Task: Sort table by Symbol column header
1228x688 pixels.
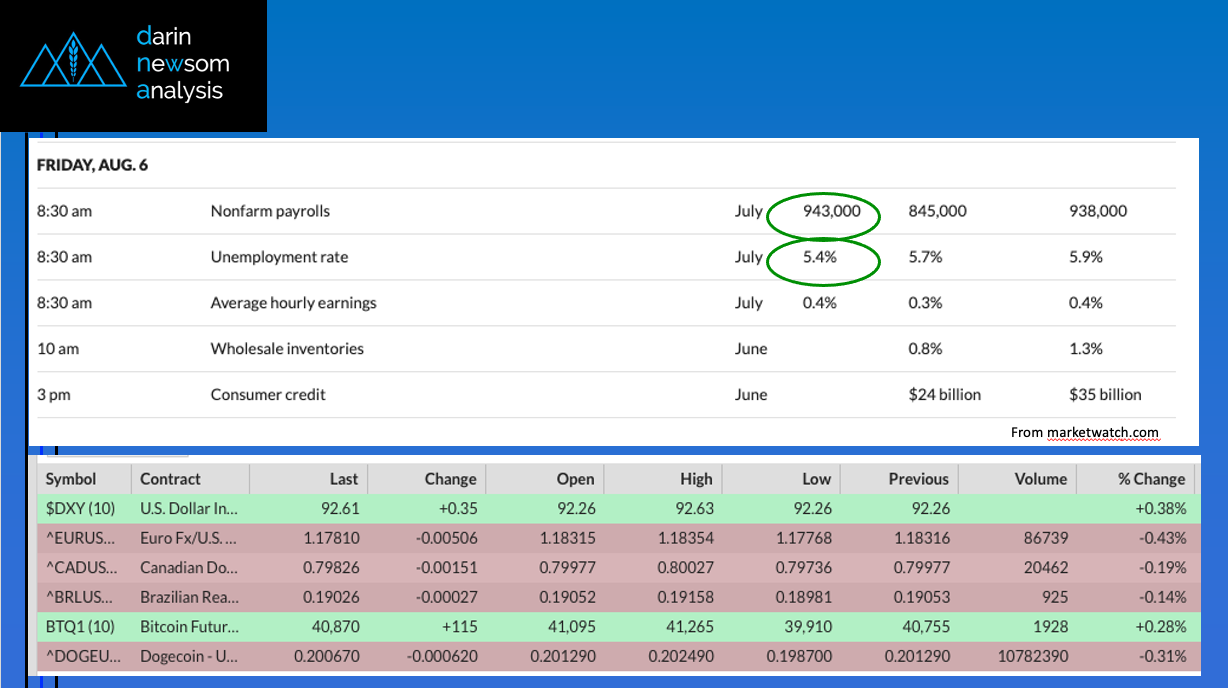Action: pyautogui.click(x=71, y=479)
